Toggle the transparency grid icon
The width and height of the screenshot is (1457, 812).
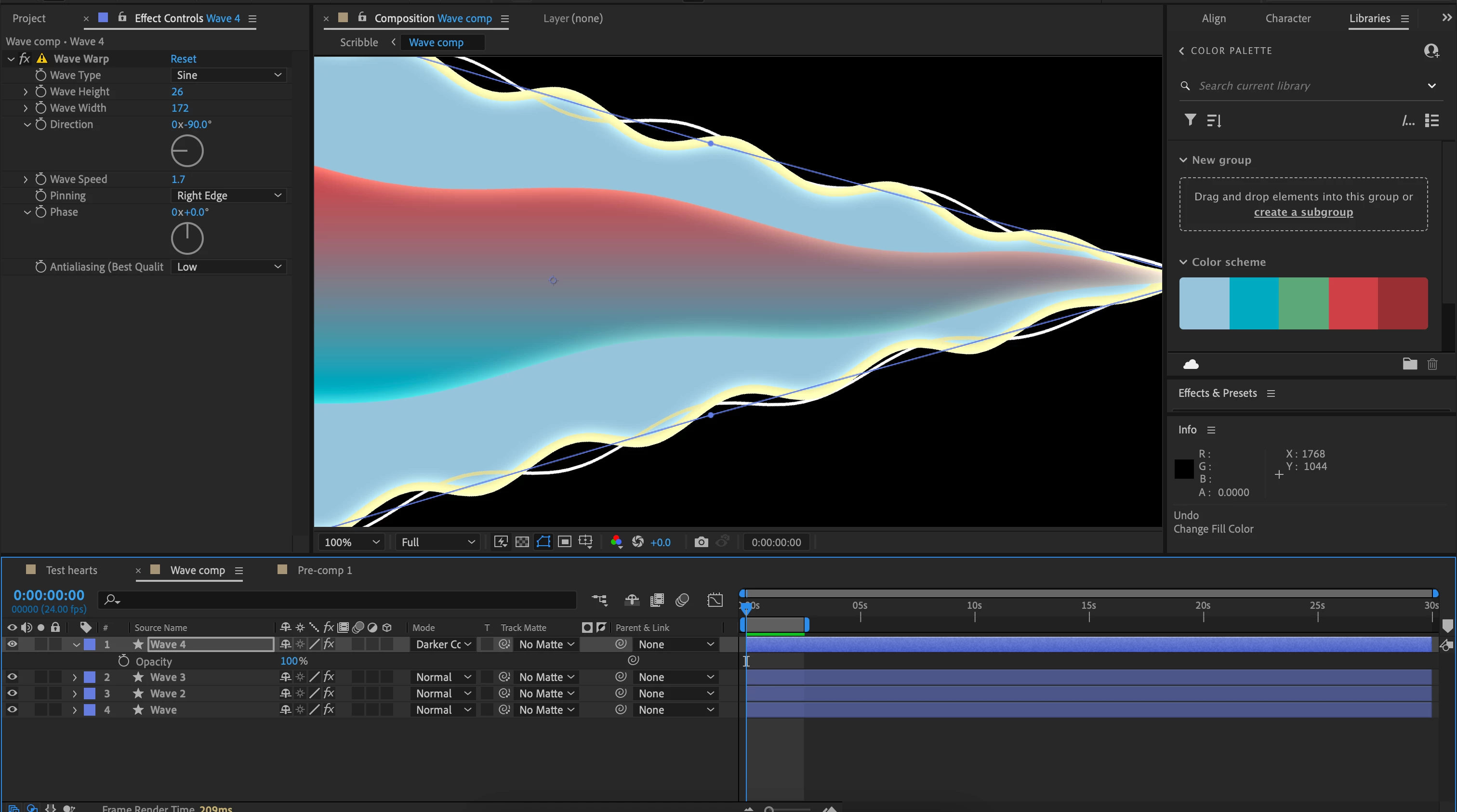tap(522, 542)
